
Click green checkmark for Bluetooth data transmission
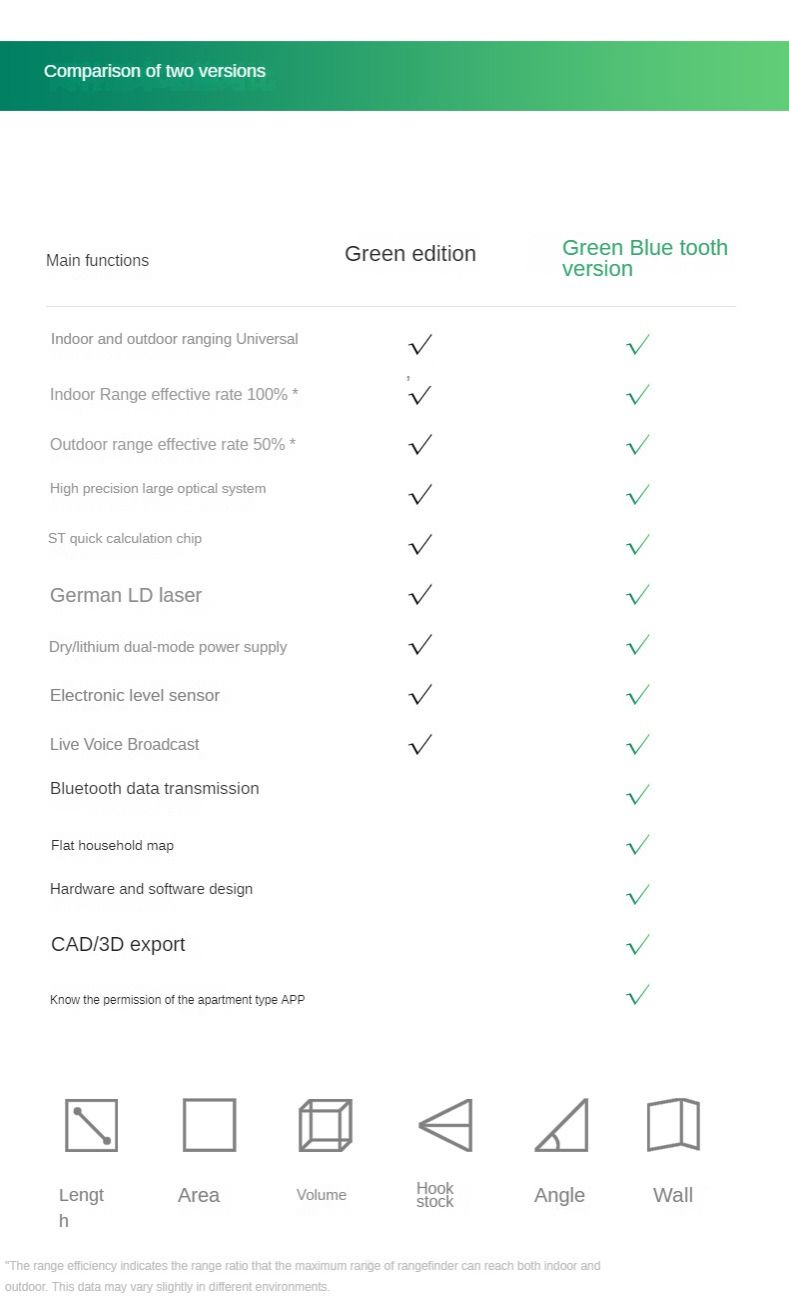(x=638, y=795)
